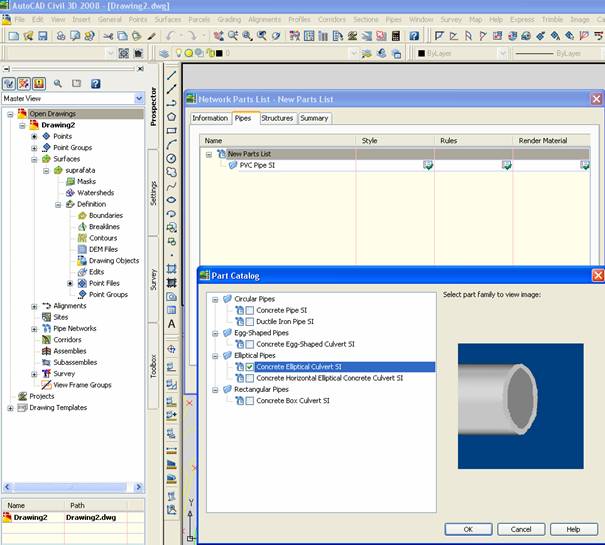
Task: Click the pipe preview image
Action: [x=521, y=406]
